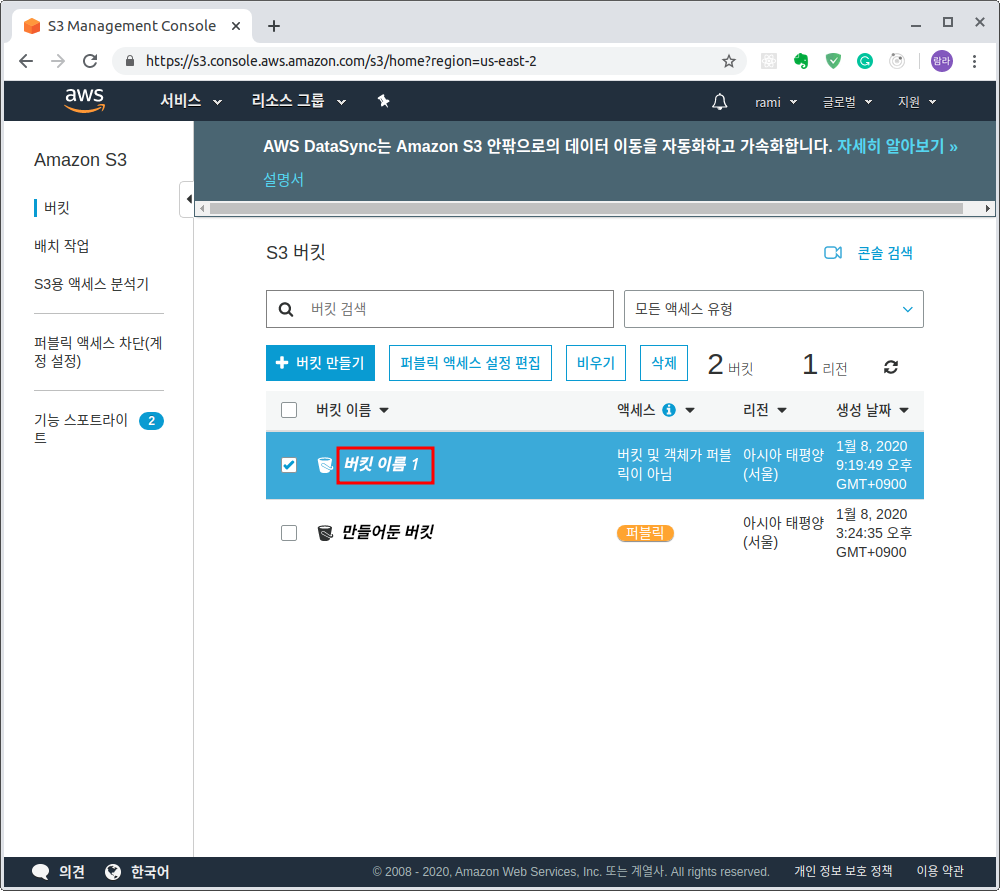Open 이용 약관 link

(x=940, y=871)
